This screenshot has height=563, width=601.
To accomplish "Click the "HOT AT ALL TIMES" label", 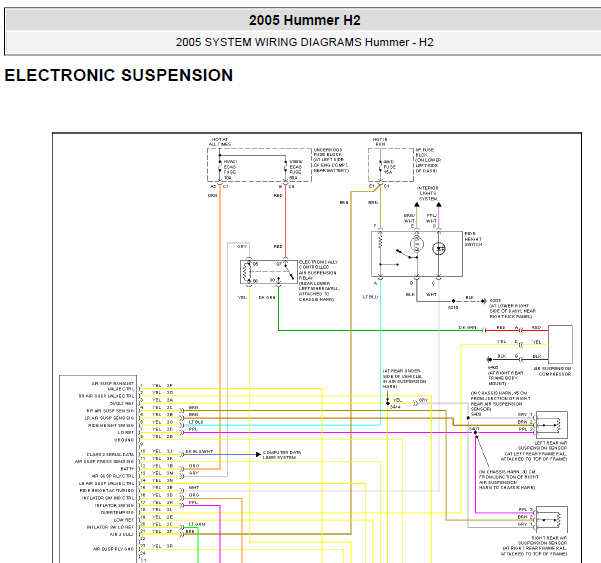I will [220, 142].
